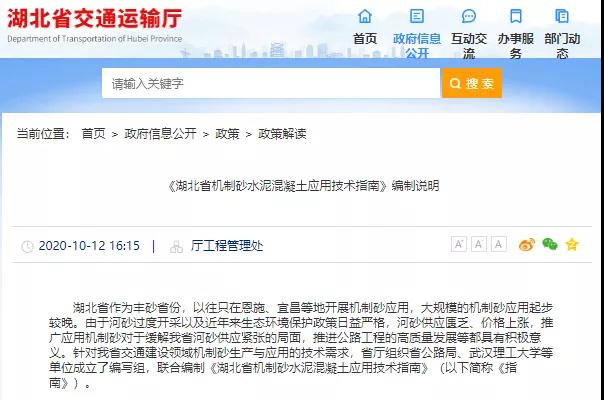The width and height of the screenshot is (604, 400).
Task: Click the orange 搜索 search button
Action: tap(471, 83)
